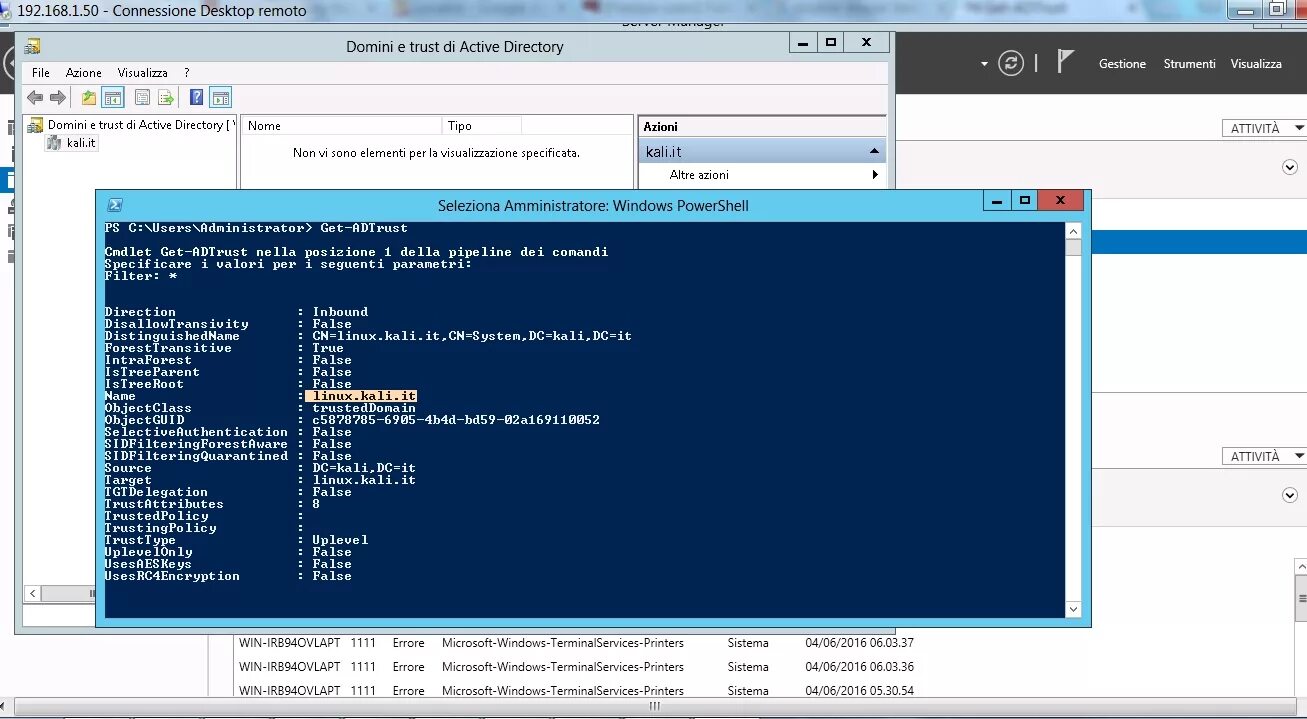
Task: Open the upper ATTIVITÀ dropdown
Action: pos(1264,128)
